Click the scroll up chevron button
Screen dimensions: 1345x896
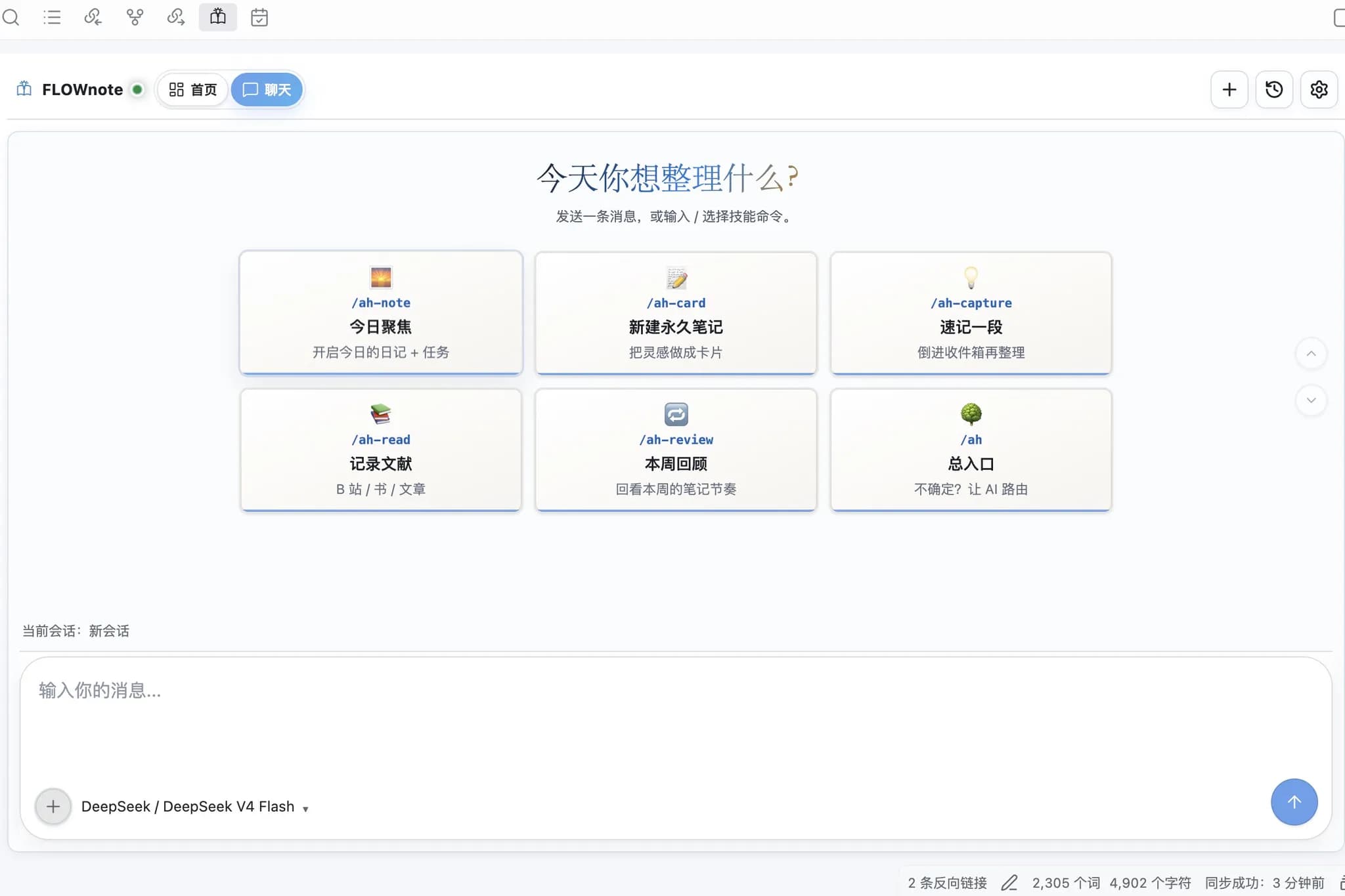point(1311,353)
